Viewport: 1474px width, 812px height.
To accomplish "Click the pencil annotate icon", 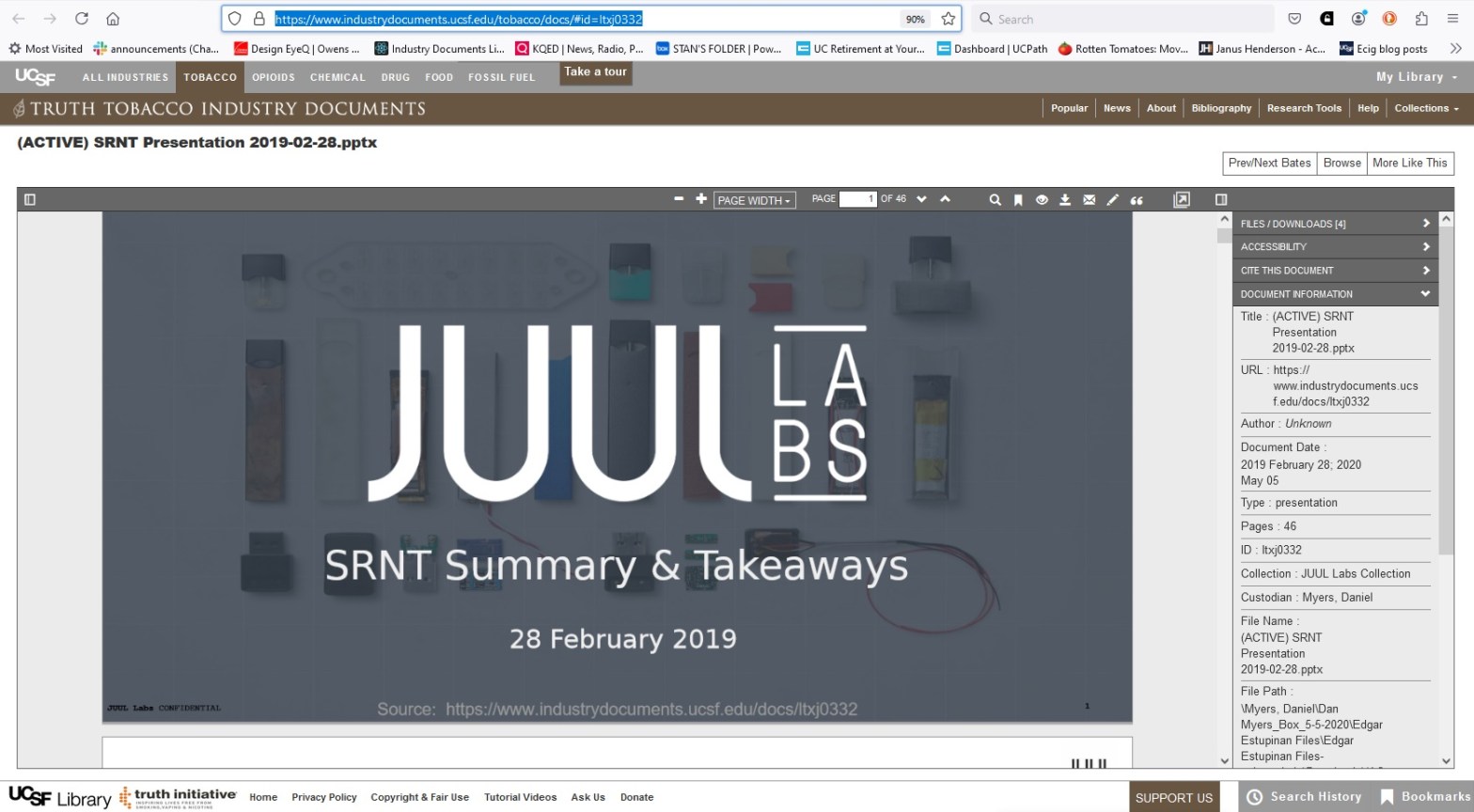I will pyautogui.click(x=1112, y=199).
